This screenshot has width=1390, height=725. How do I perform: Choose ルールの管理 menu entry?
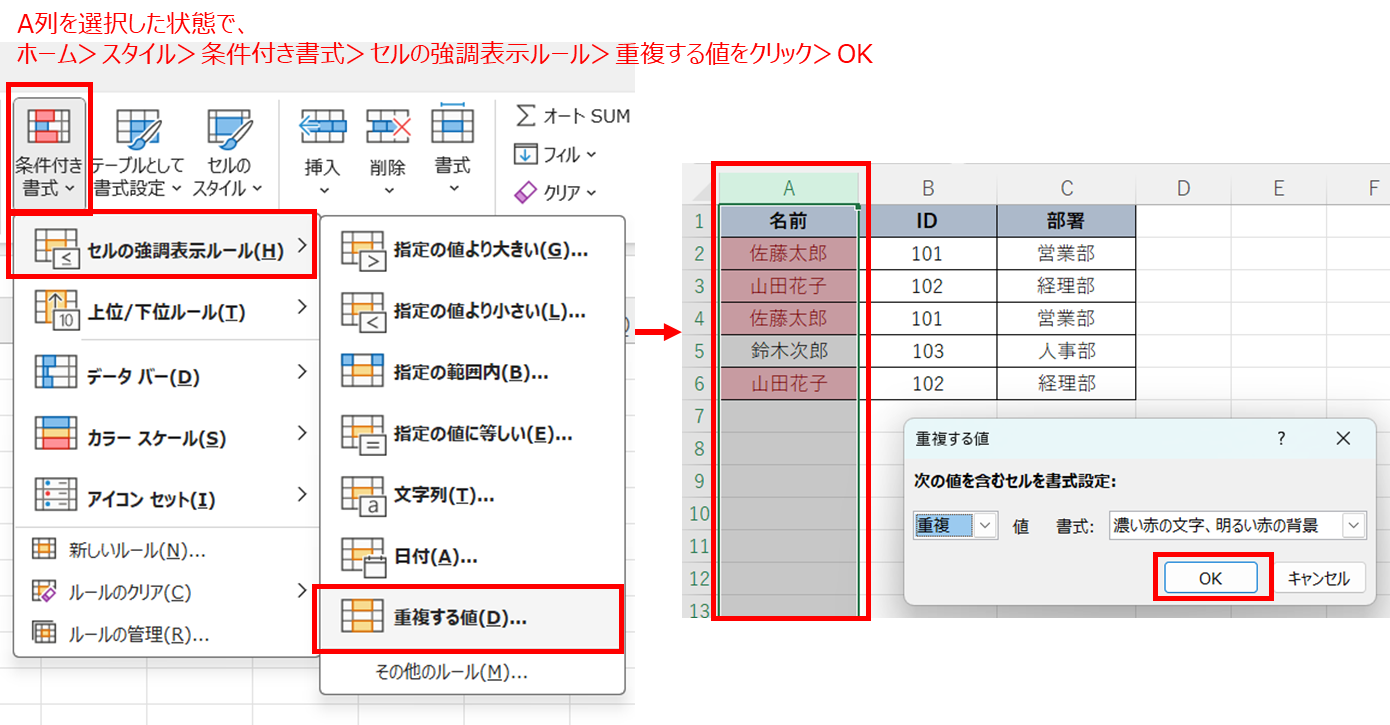click(166, 634)
